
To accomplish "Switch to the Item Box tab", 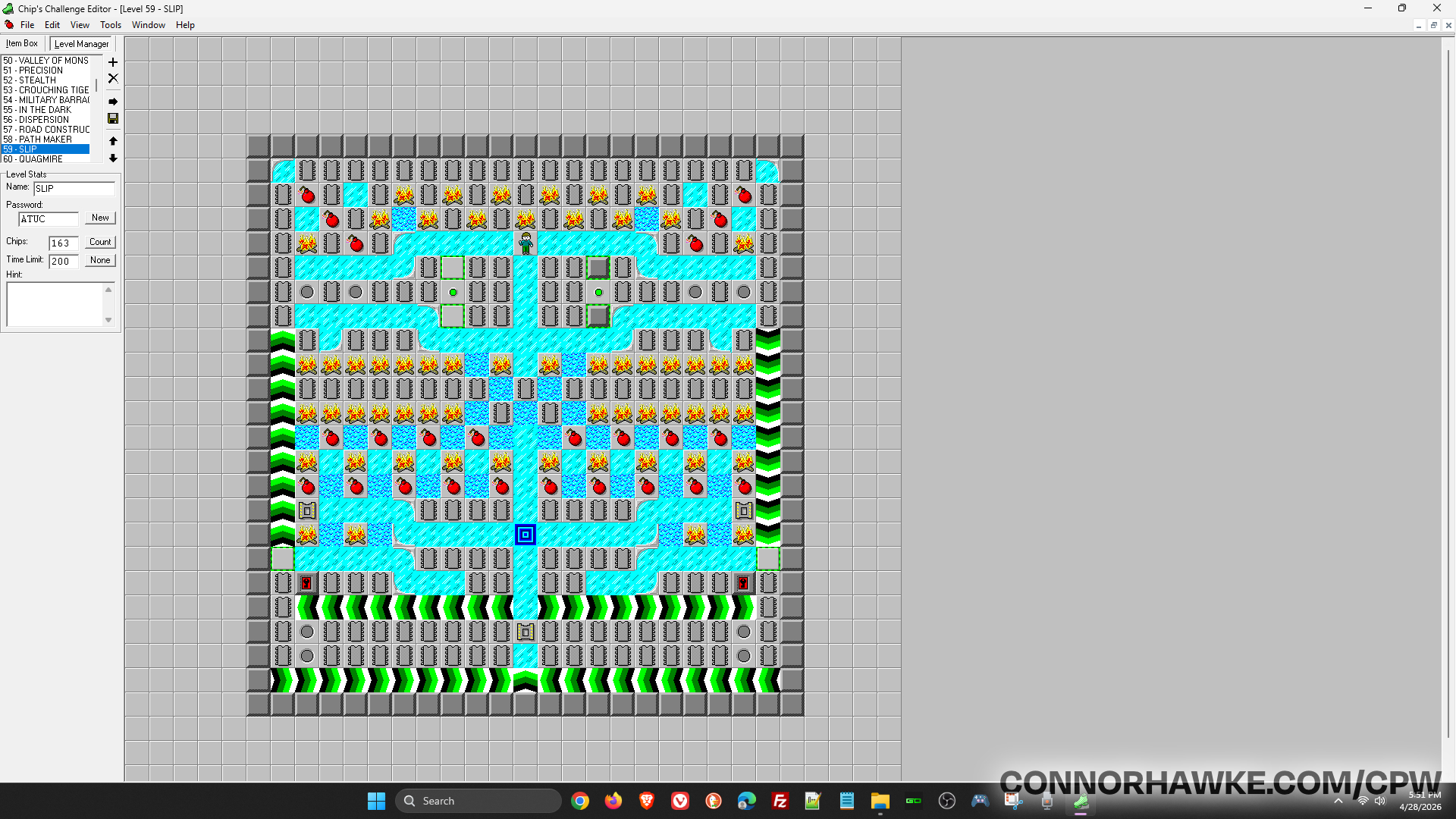I will click(22, 44).
